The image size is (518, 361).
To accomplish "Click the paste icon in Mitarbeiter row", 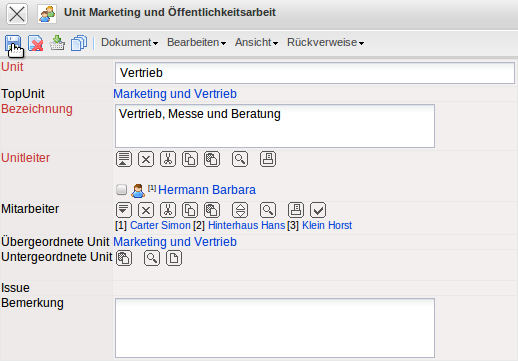I will pos(212,210).
